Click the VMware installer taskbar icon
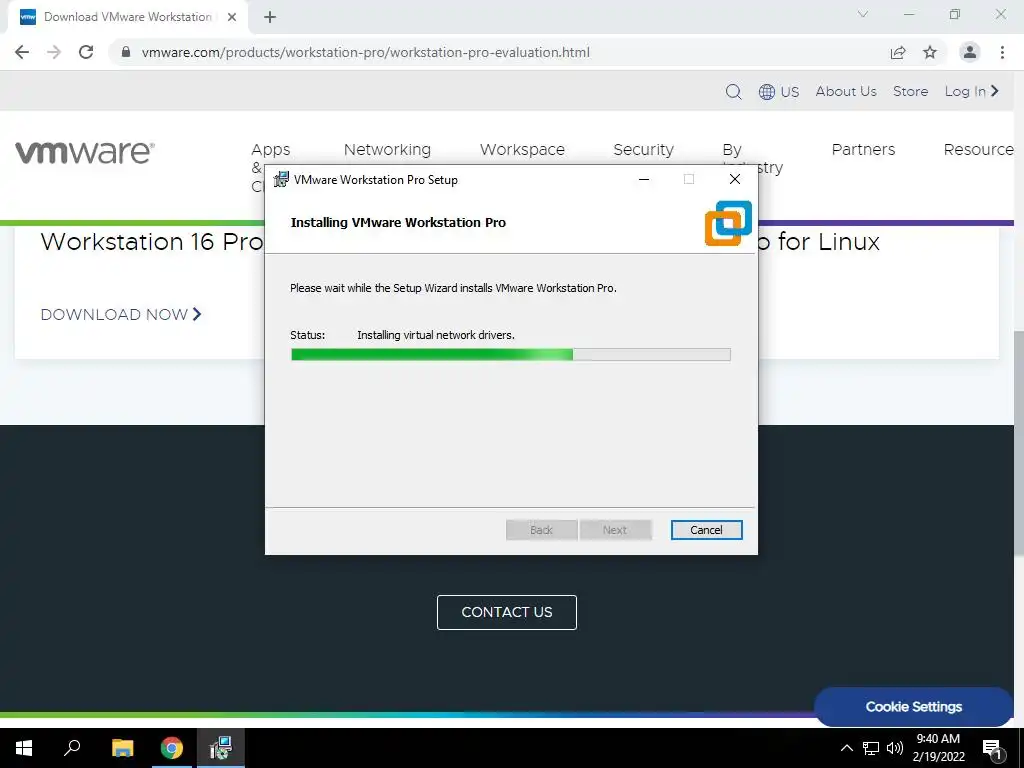Screen dimensions: 1024x768 point(221,748)
